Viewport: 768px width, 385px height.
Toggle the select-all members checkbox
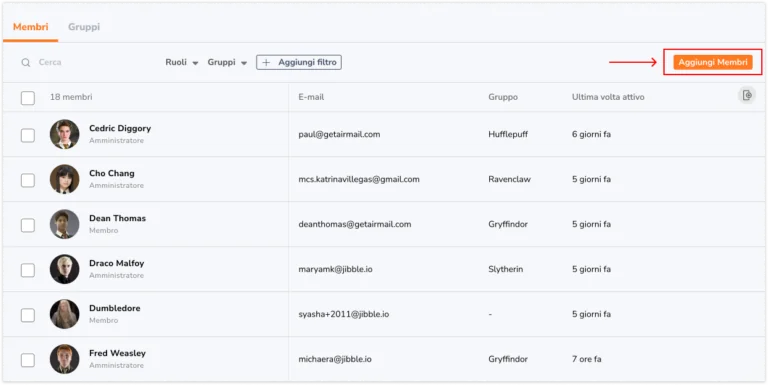pos(28,97)
